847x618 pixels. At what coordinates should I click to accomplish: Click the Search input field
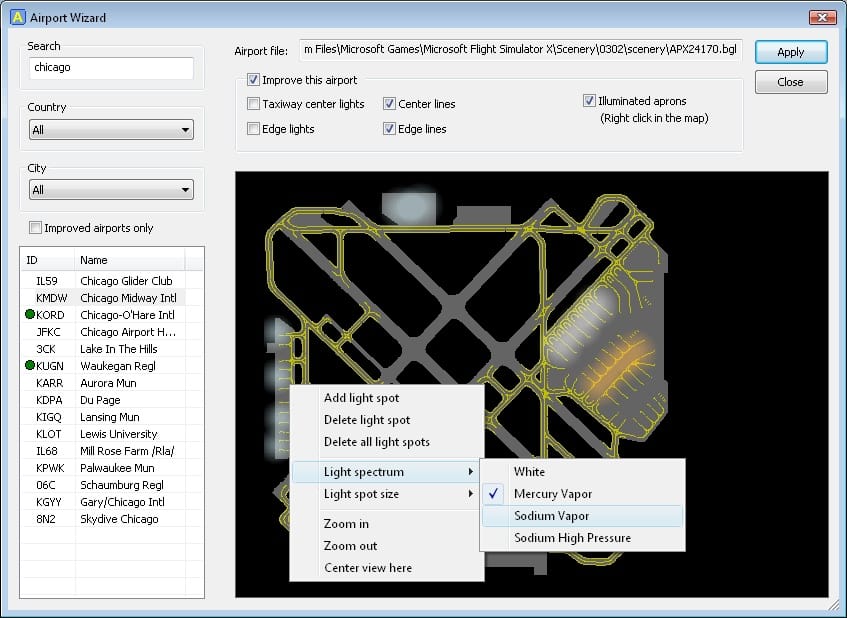tap(111, 68)
